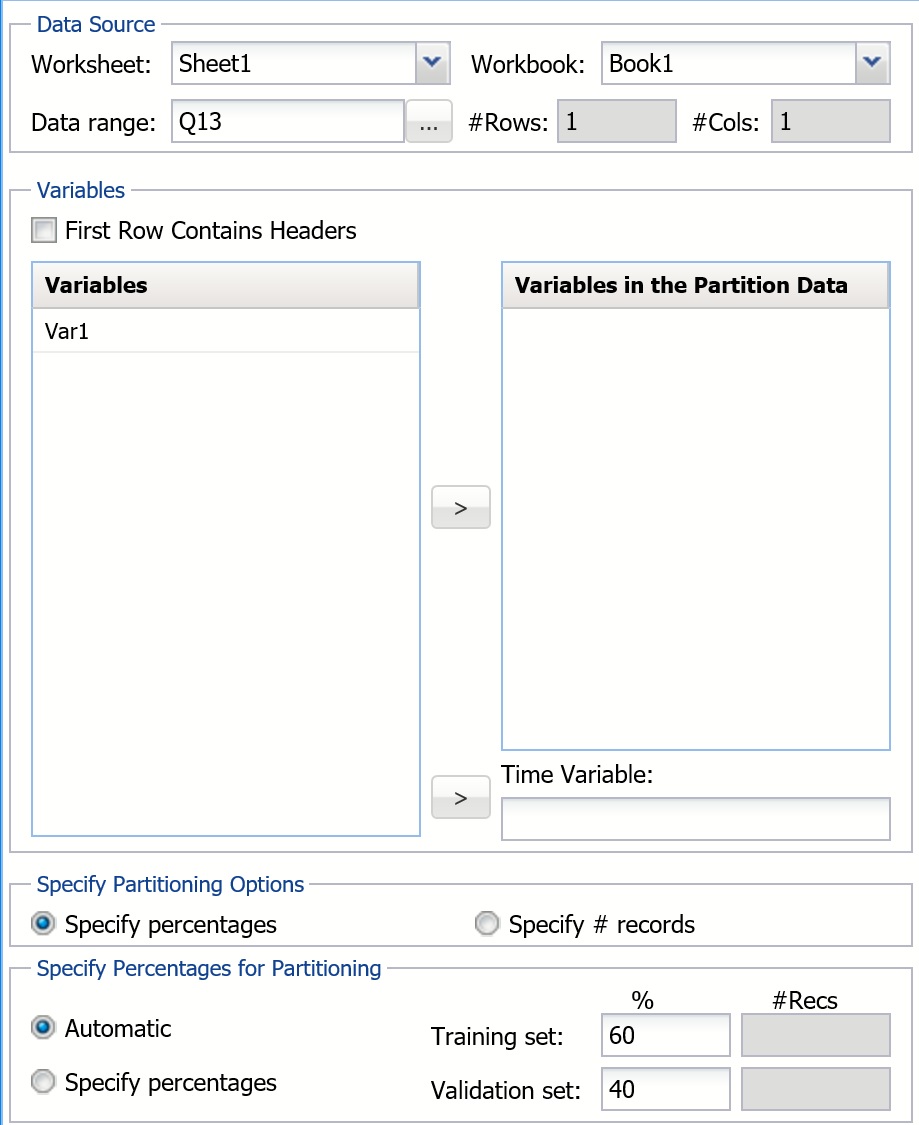
Task: Click the Worksheet combo box showing Sheet1
Action: coord(294,63)
